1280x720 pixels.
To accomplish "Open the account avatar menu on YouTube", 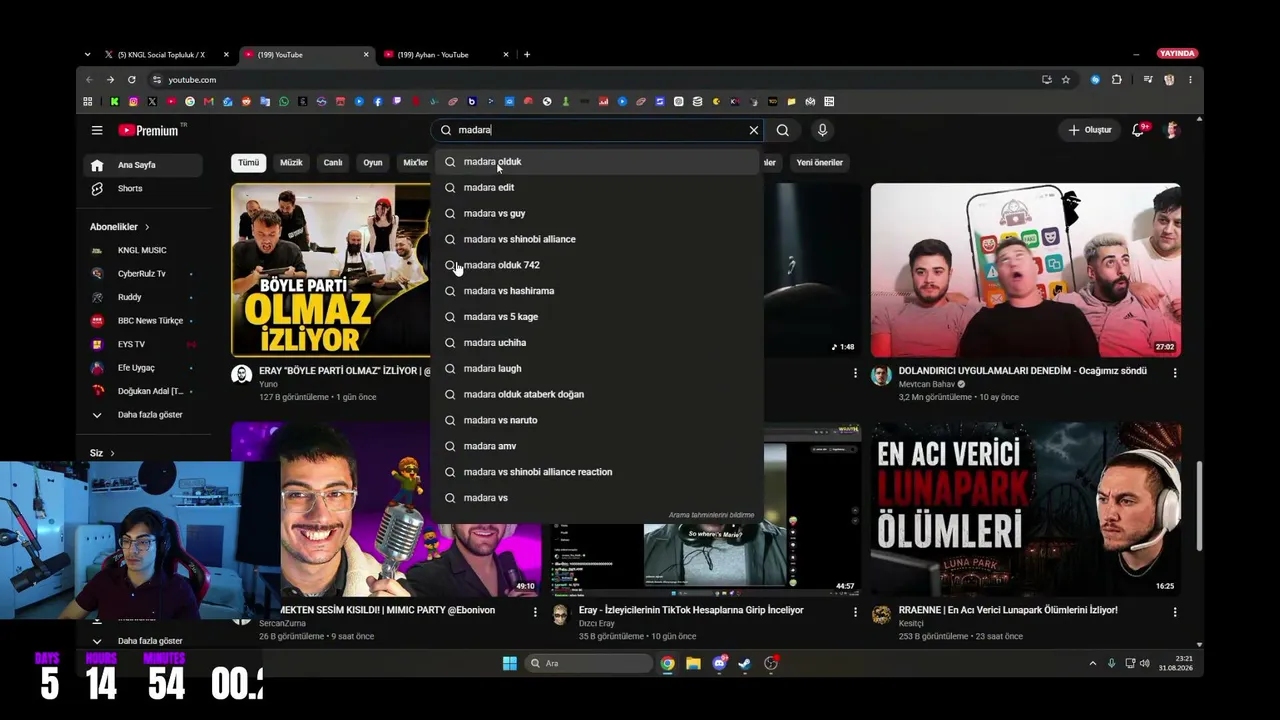I will (x=1173, y=130).
